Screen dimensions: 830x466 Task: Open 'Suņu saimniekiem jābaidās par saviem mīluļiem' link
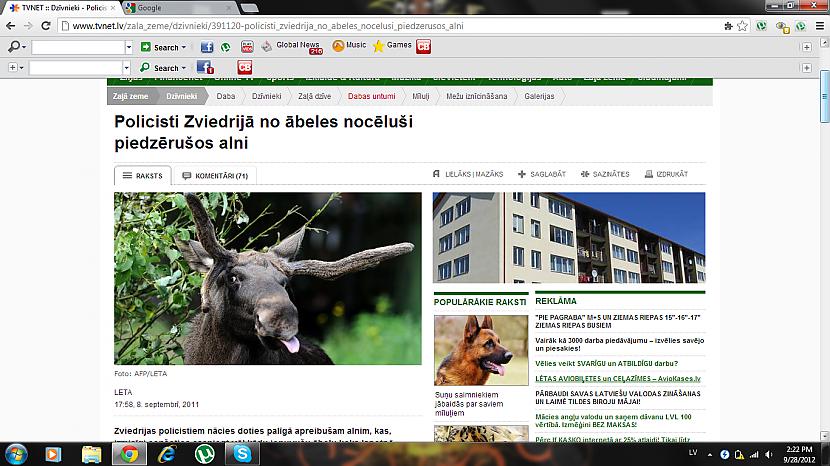469,404
